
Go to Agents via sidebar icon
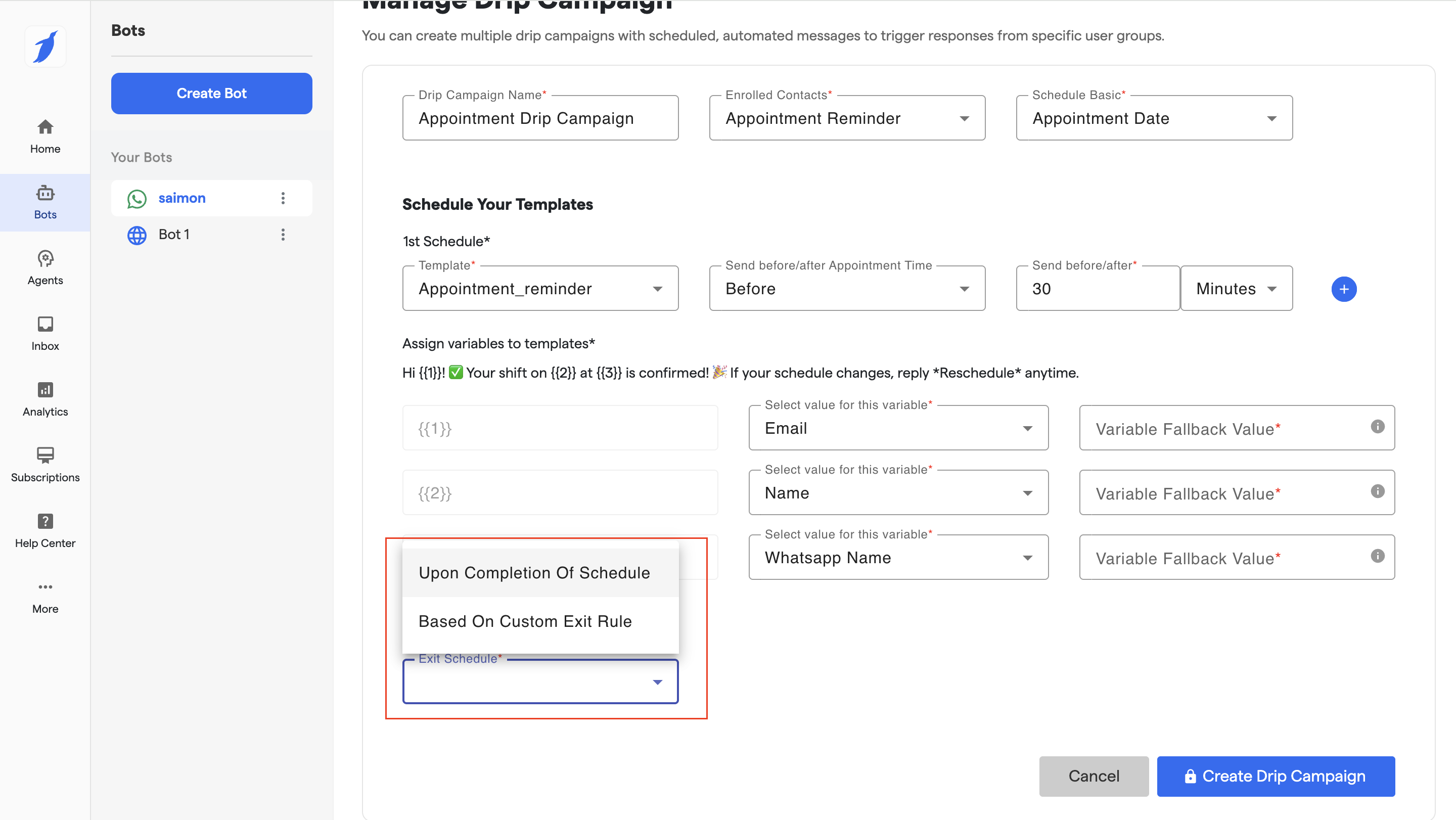[45, 267]
